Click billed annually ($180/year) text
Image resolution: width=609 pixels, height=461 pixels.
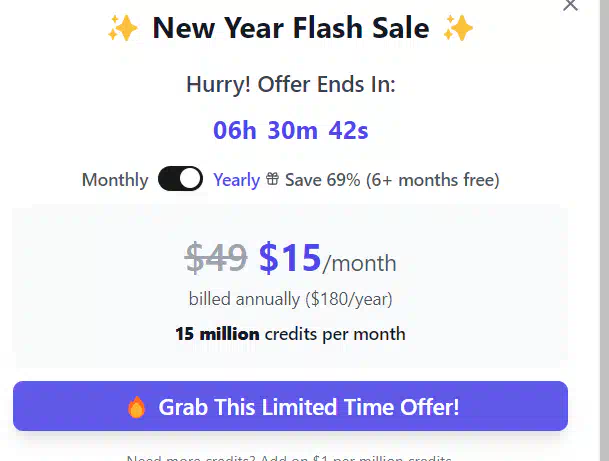290,298
